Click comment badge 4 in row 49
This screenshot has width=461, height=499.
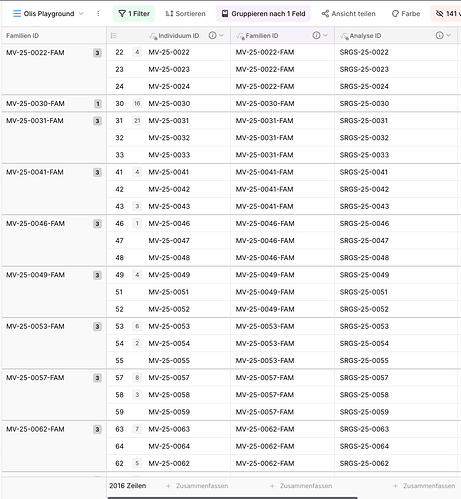tap(137, 275)
